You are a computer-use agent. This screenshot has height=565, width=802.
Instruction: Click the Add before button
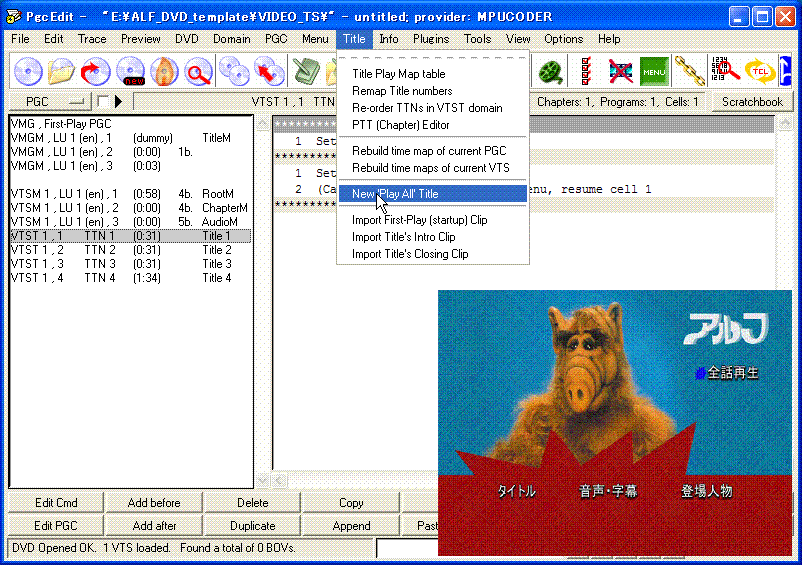click(x=154, y=503)
